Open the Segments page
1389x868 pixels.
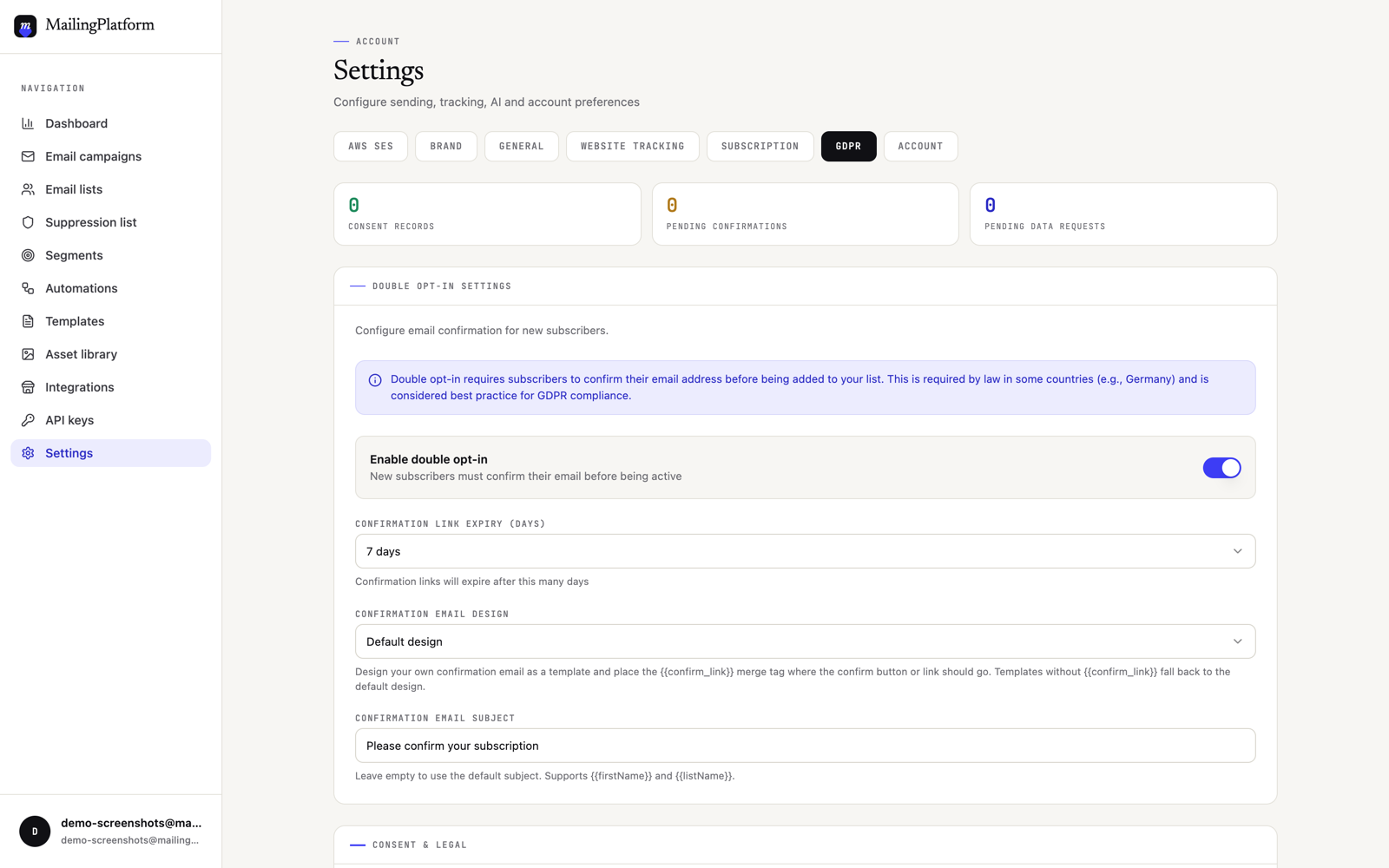[x=110, y=255]
